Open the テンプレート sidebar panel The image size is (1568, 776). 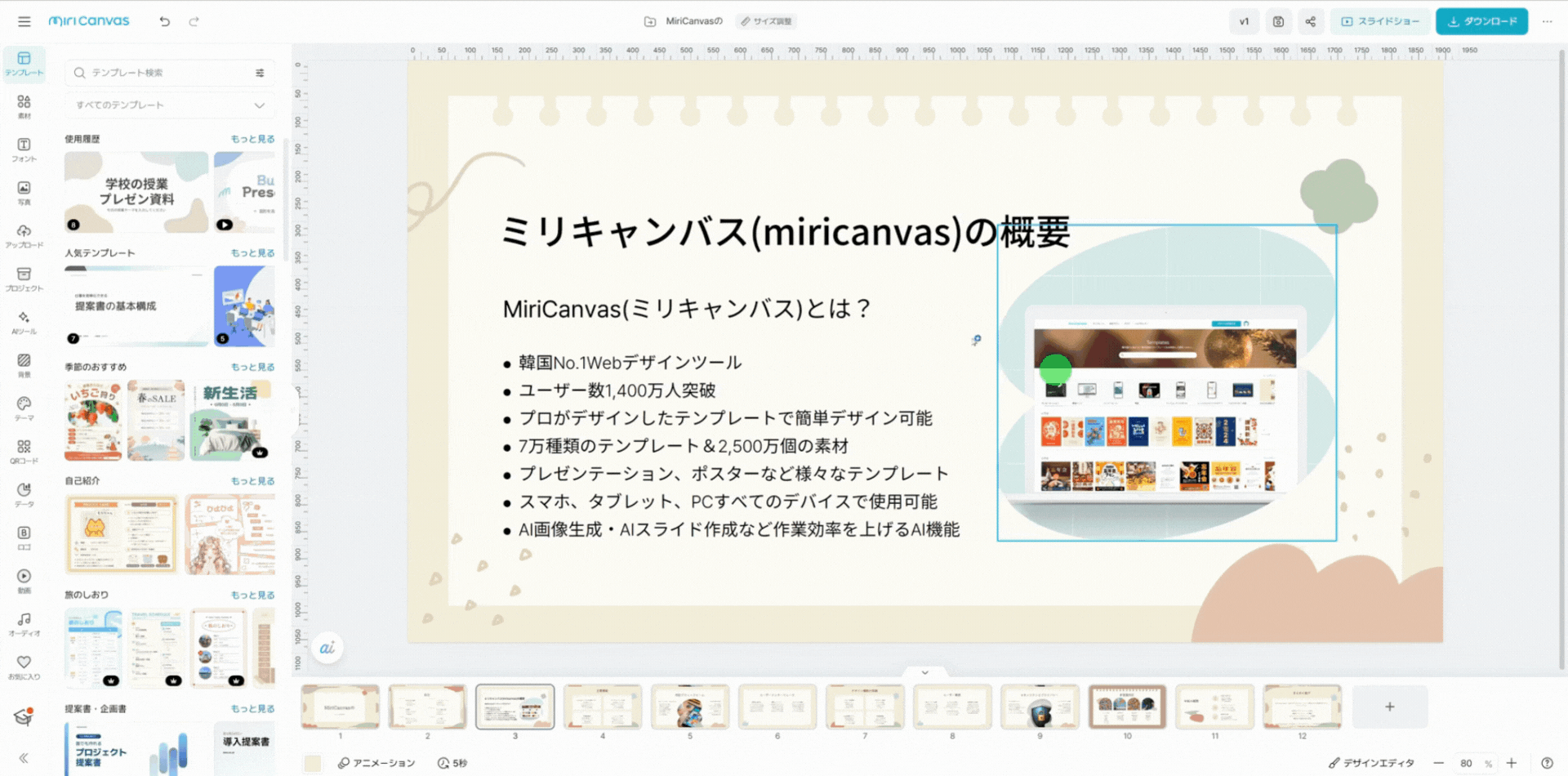24,64
